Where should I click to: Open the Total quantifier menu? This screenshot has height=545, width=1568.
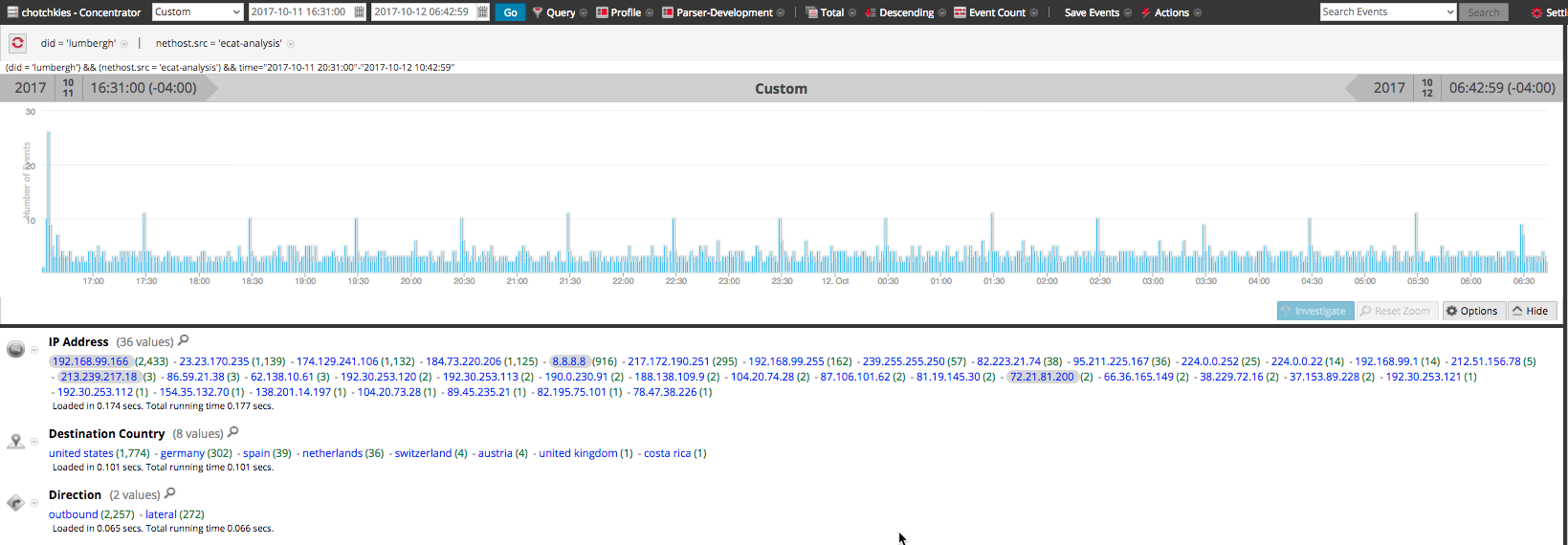click(x=831, y=12)
